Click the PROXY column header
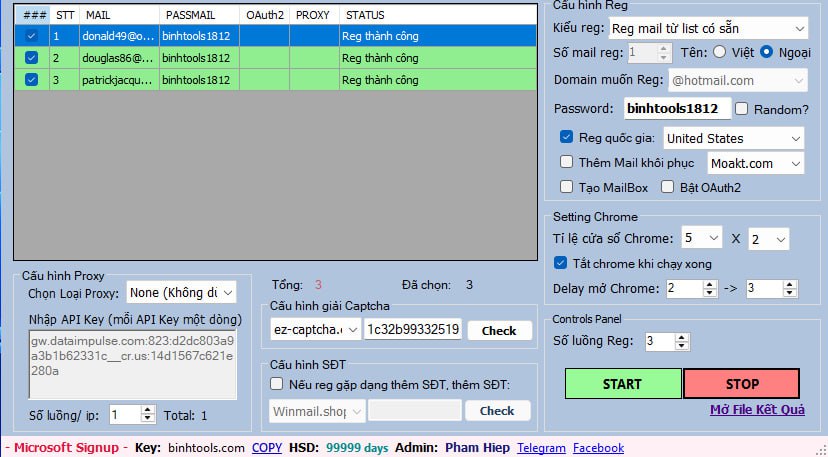The height and width of the screenshot is (457, 828). click(314, 15)
